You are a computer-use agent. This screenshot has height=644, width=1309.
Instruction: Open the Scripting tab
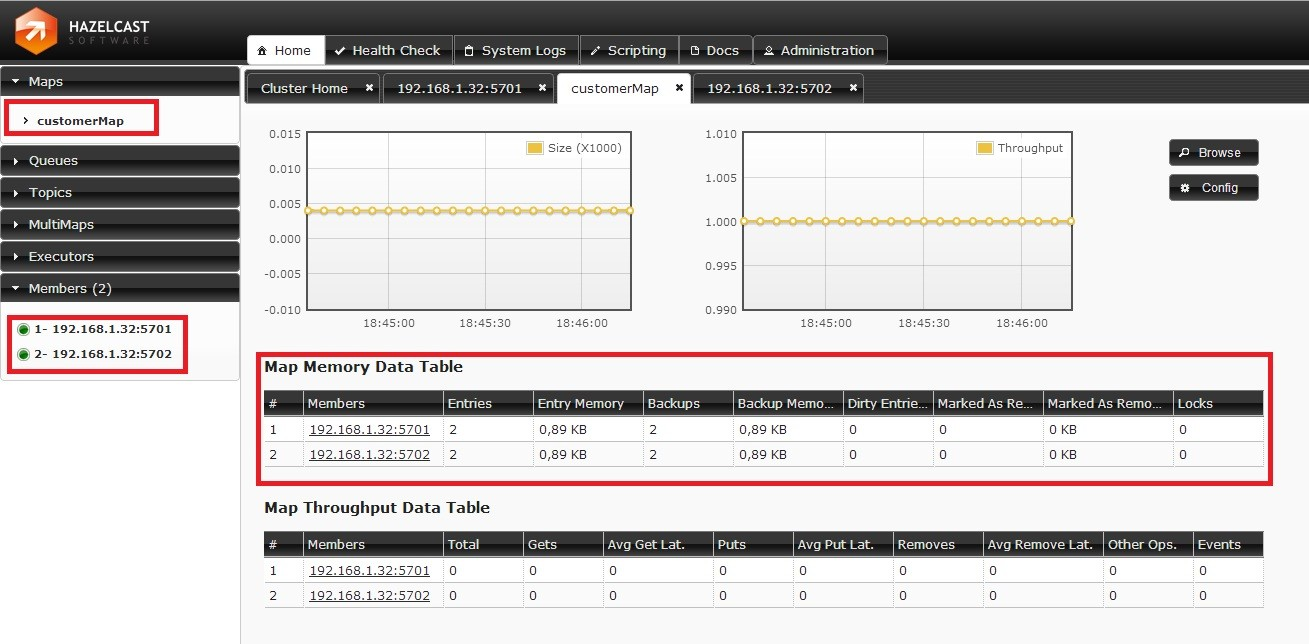coord(628,50)
